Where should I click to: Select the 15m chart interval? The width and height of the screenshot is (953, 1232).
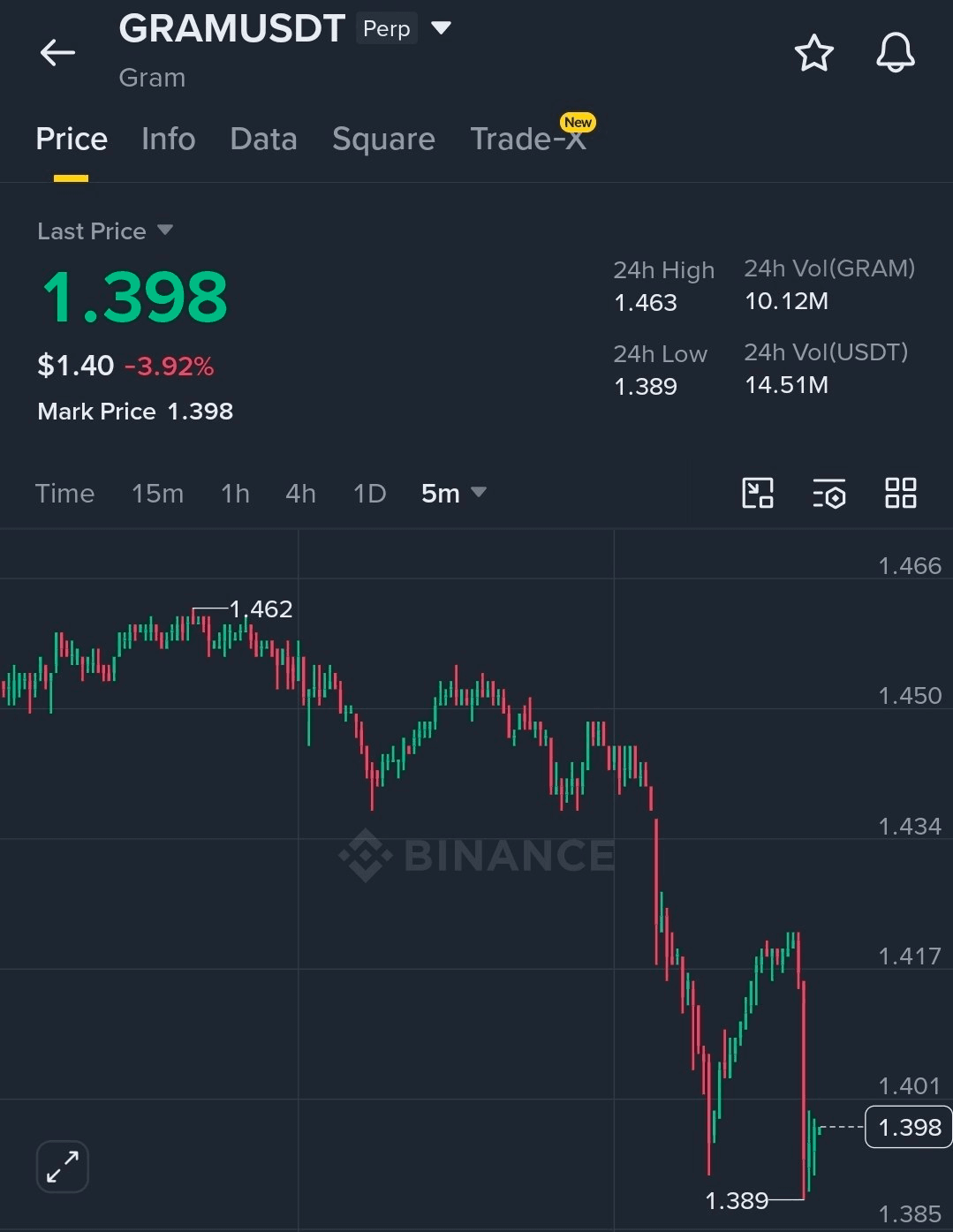[x=157, y=494]
